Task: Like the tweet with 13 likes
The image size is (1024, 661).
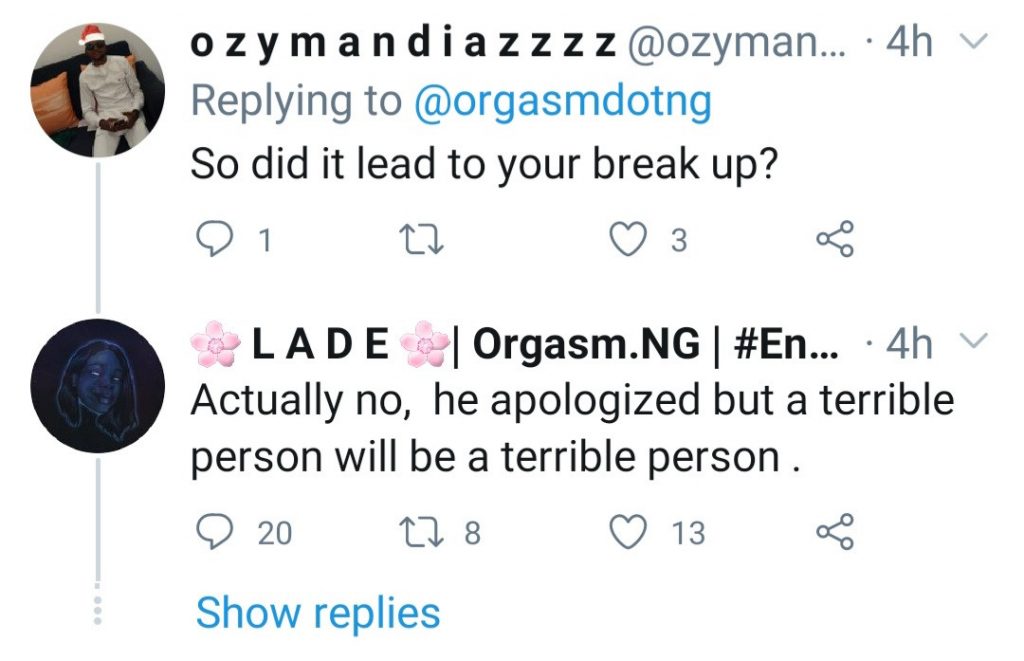Action: click(628, 532)
